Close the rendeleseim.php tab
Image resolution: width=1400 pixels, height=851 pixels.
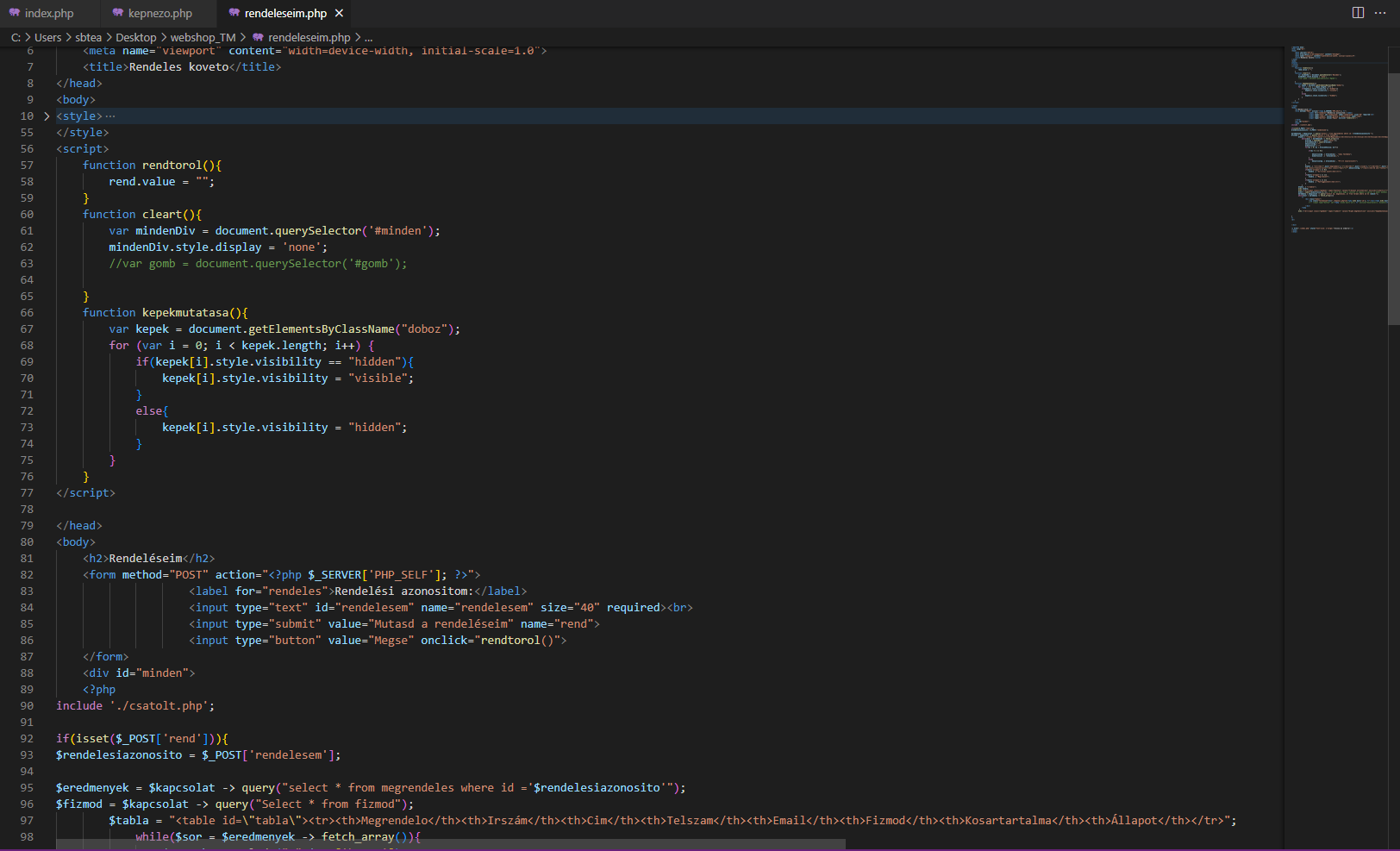click(339, 13)
